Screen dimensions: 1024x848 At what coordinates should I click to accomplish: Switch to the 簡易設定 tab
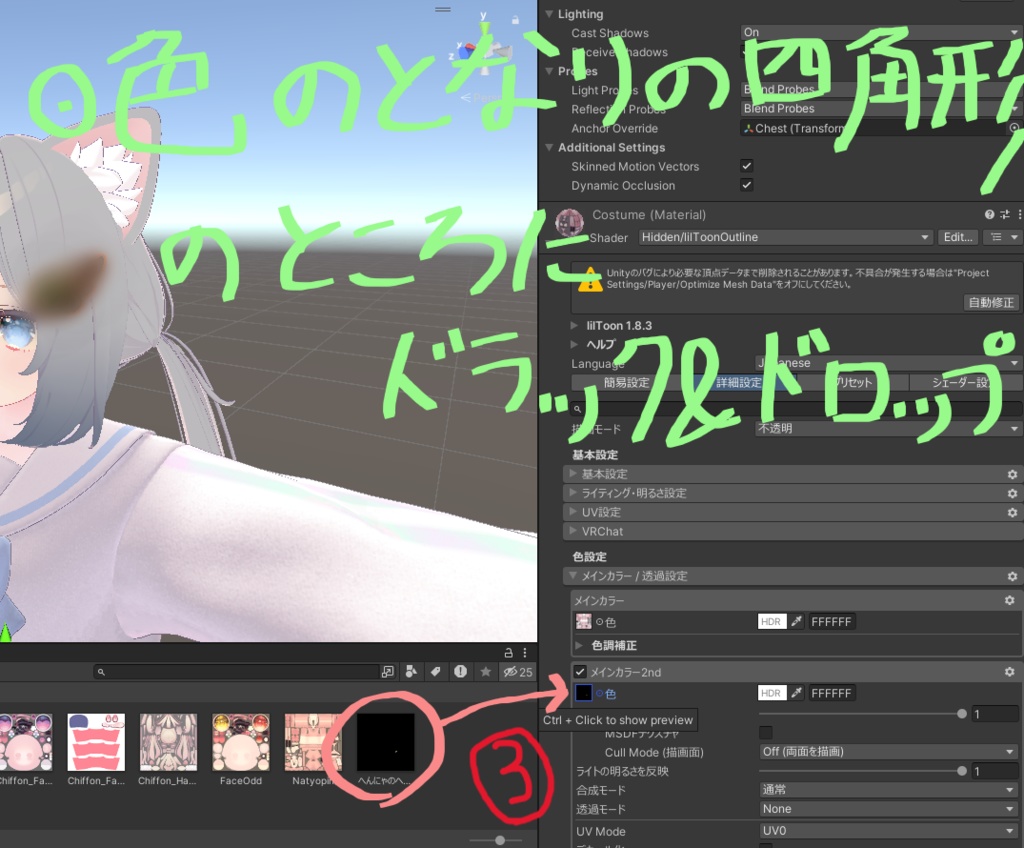(626, 383)
